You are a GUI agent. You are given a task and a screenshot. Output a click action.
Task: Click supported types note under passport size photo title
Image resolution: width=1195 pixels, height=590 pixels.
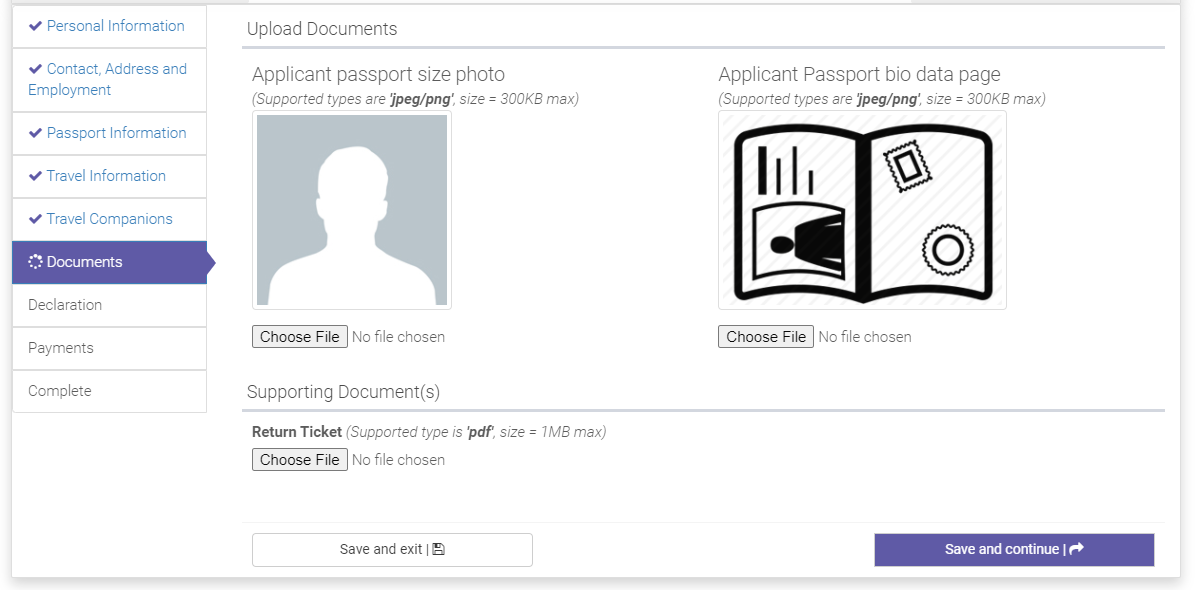pos(415,99)
